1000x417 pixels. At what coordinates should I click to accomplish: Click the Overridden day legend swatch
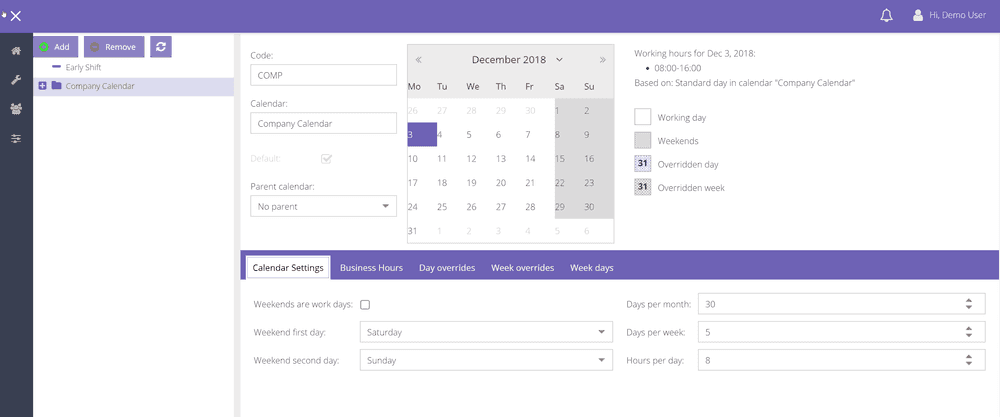[643, 164]
